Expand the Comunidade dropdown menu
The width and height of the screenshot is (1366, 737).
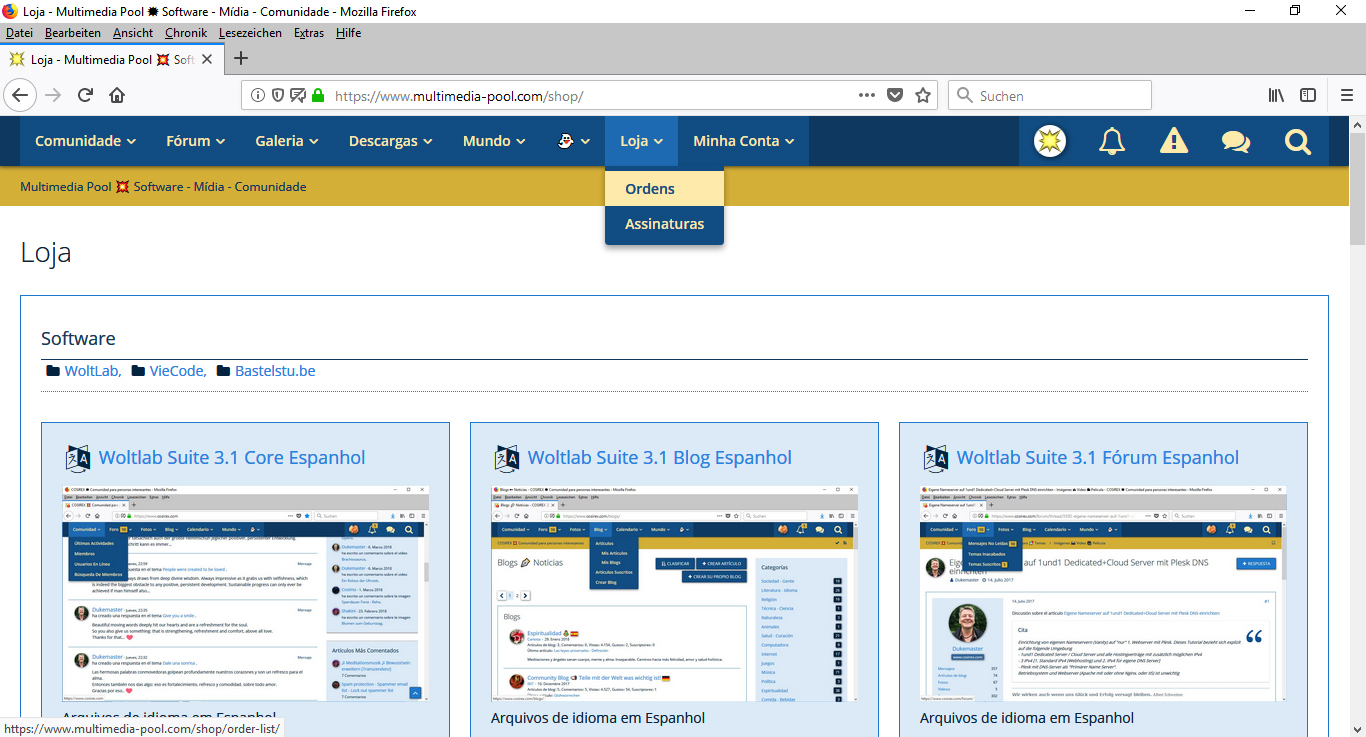tap(85, 141)
